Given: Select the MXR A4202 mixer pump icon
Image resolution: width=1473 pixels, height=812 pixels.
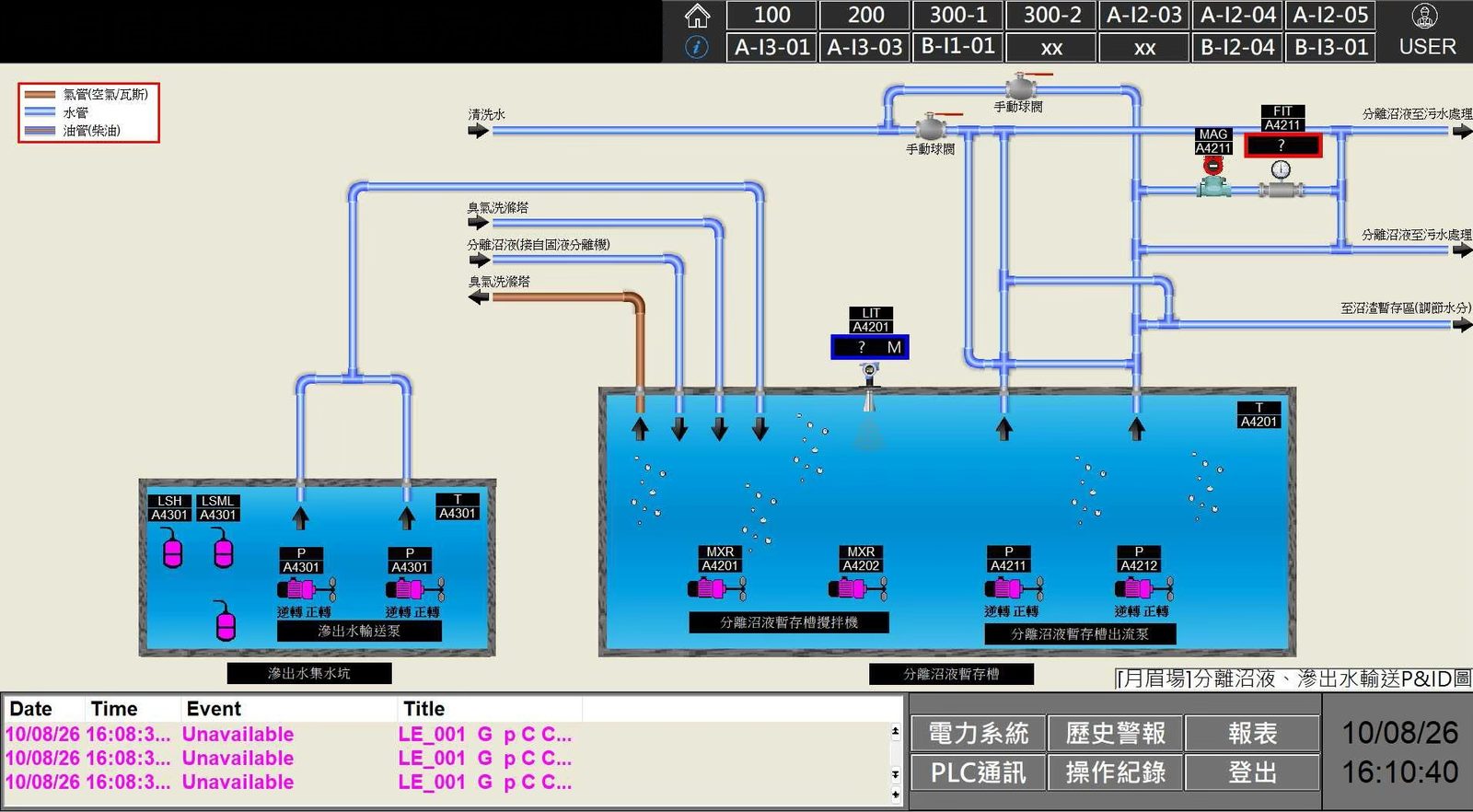Looking at the screenshot, I should (x=857, y=587).
